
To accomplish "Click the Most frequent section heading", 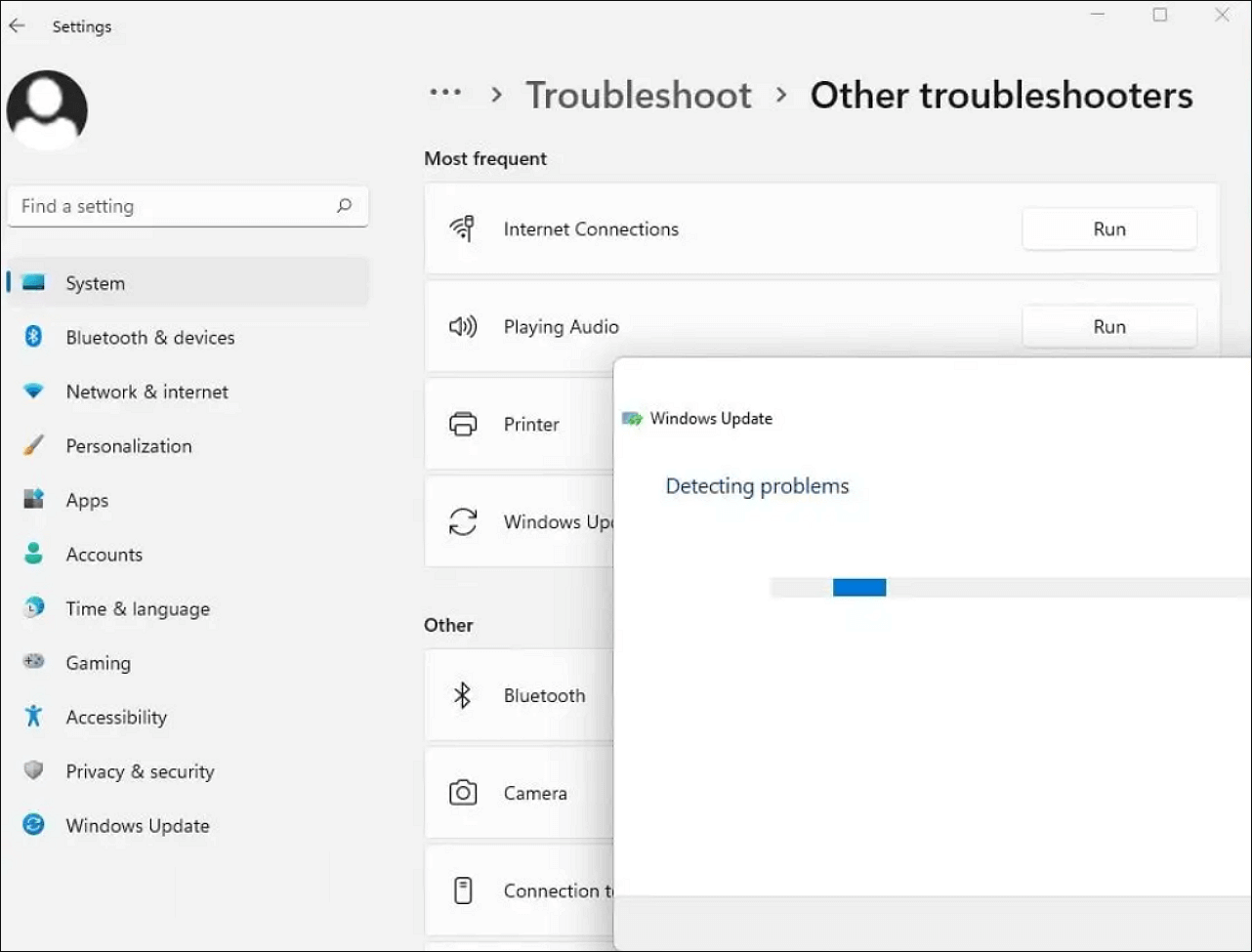I will click(x=485, y=158).
